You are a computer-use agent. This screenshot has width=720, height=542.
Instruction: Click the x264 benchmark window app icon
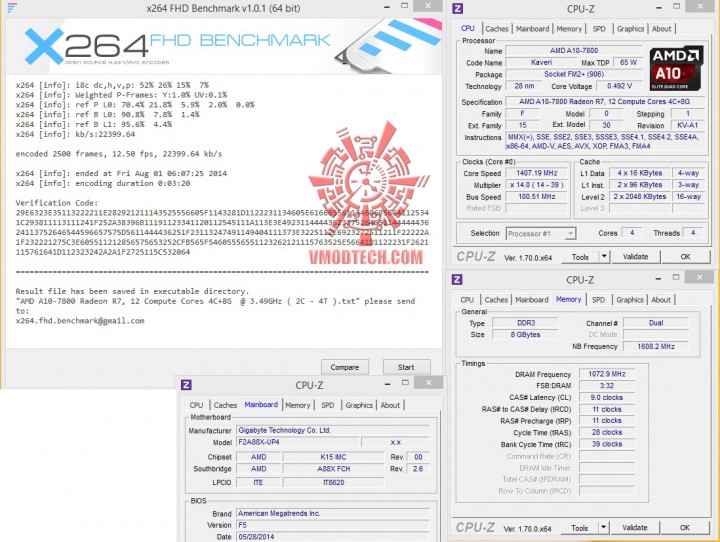11,7
